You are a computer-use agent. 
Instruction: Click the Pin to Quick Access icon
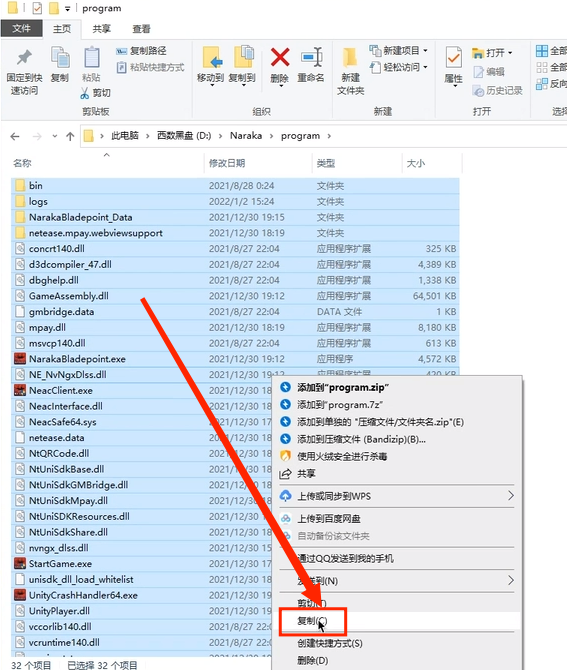[x=24, y=58]
